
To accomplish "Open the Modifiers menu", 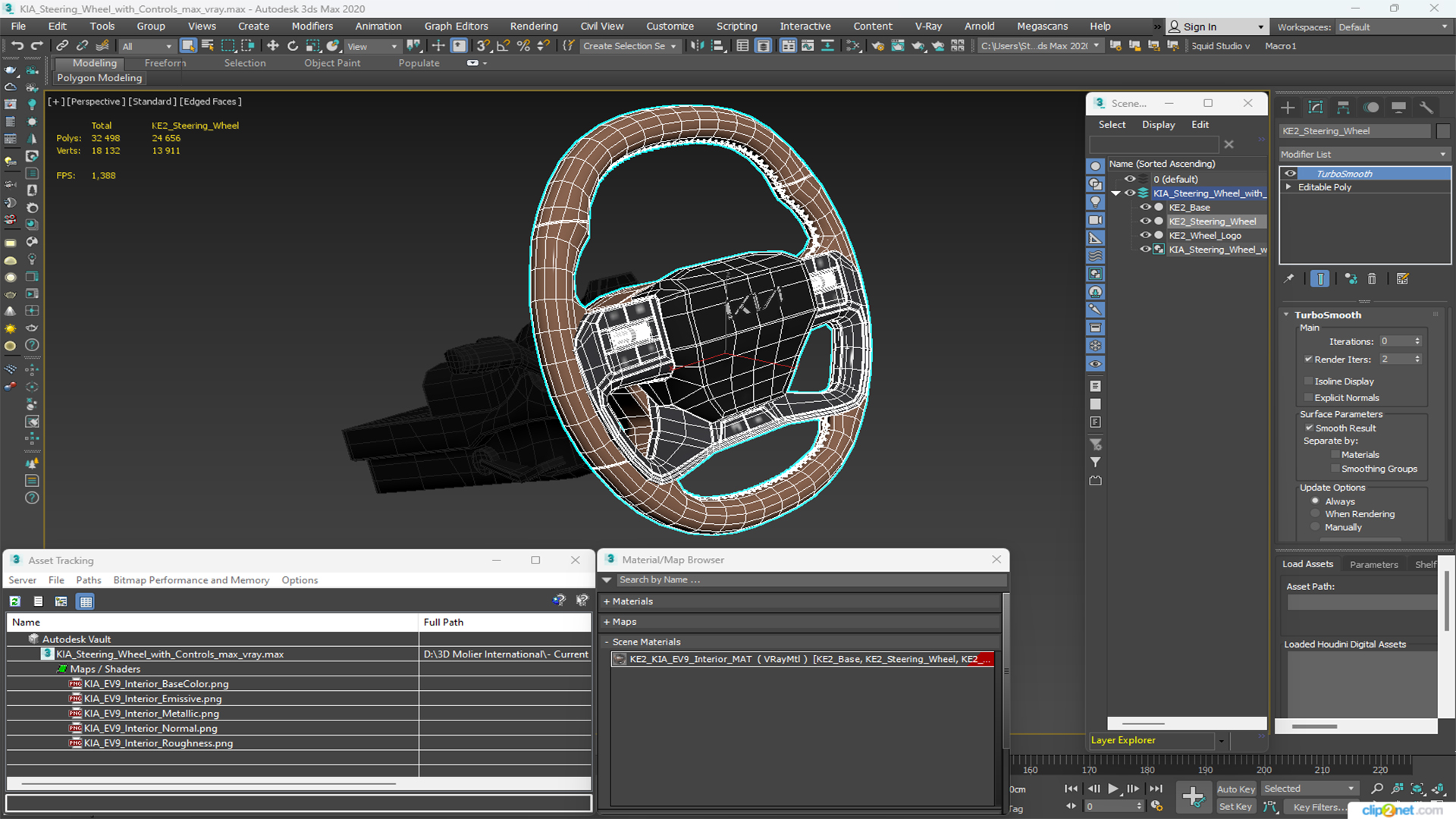I will click(312, 27).
